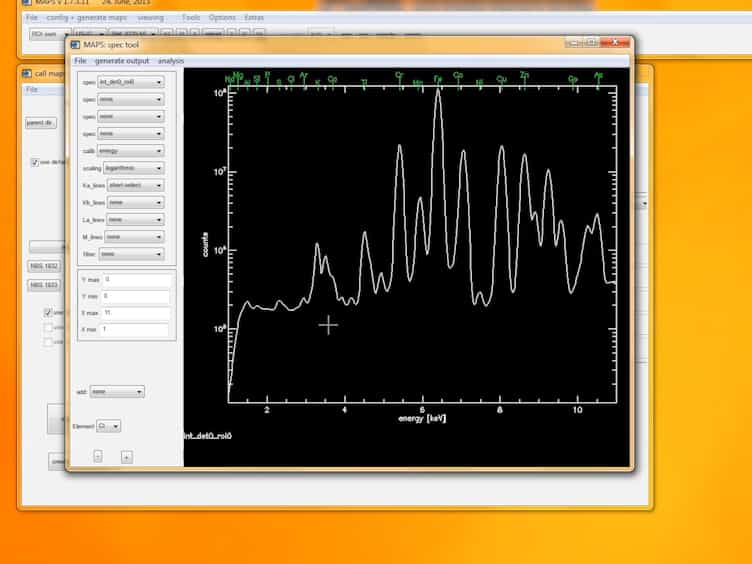This screenshot has height=564, width=752.
Task: Click the Y min input field
Action: pyautogui.click(x=137, y=296)
